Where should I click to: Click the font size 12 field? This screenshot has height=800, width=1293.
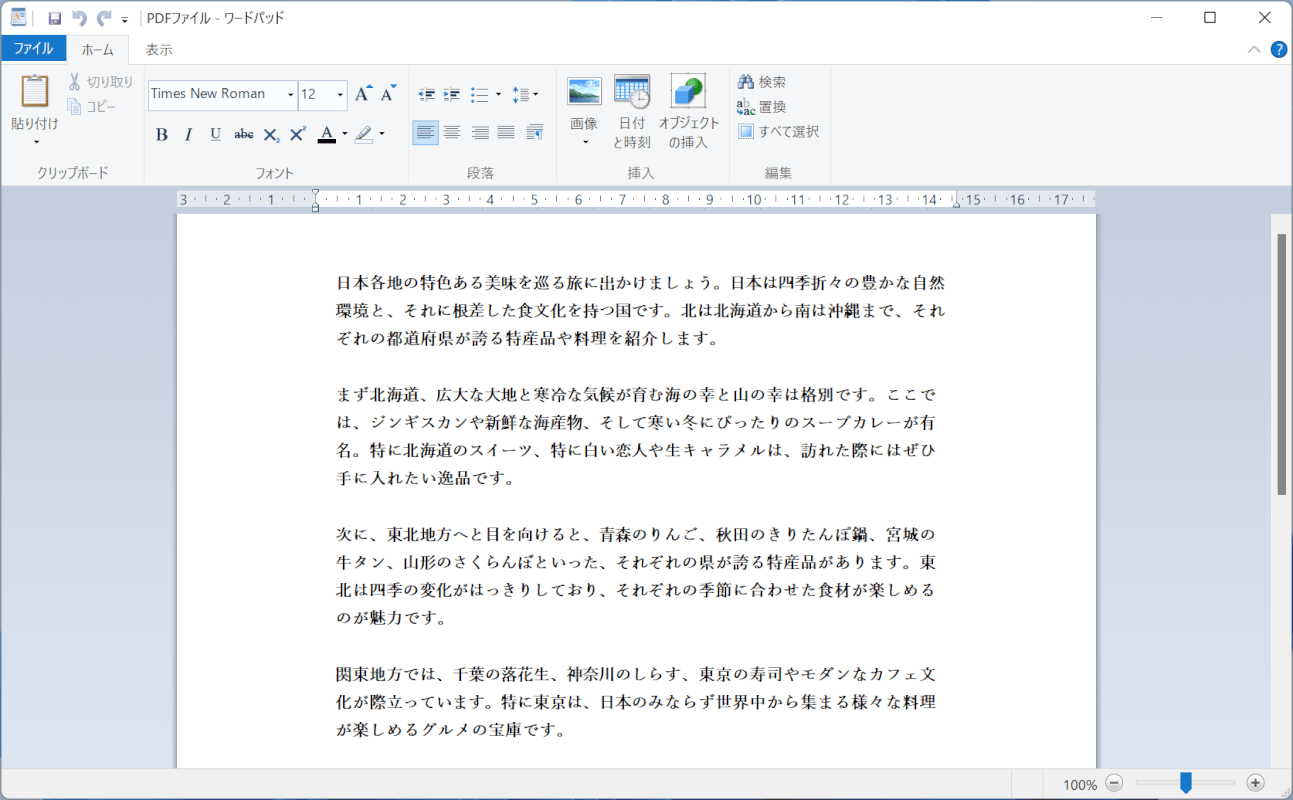[x=316, y=94]
